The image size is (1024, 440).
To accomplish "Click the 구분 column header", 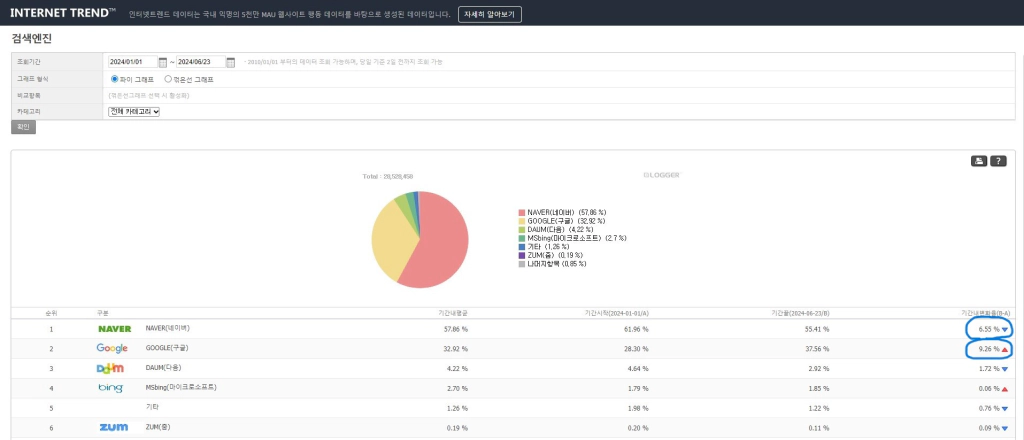I will point(103,313).
